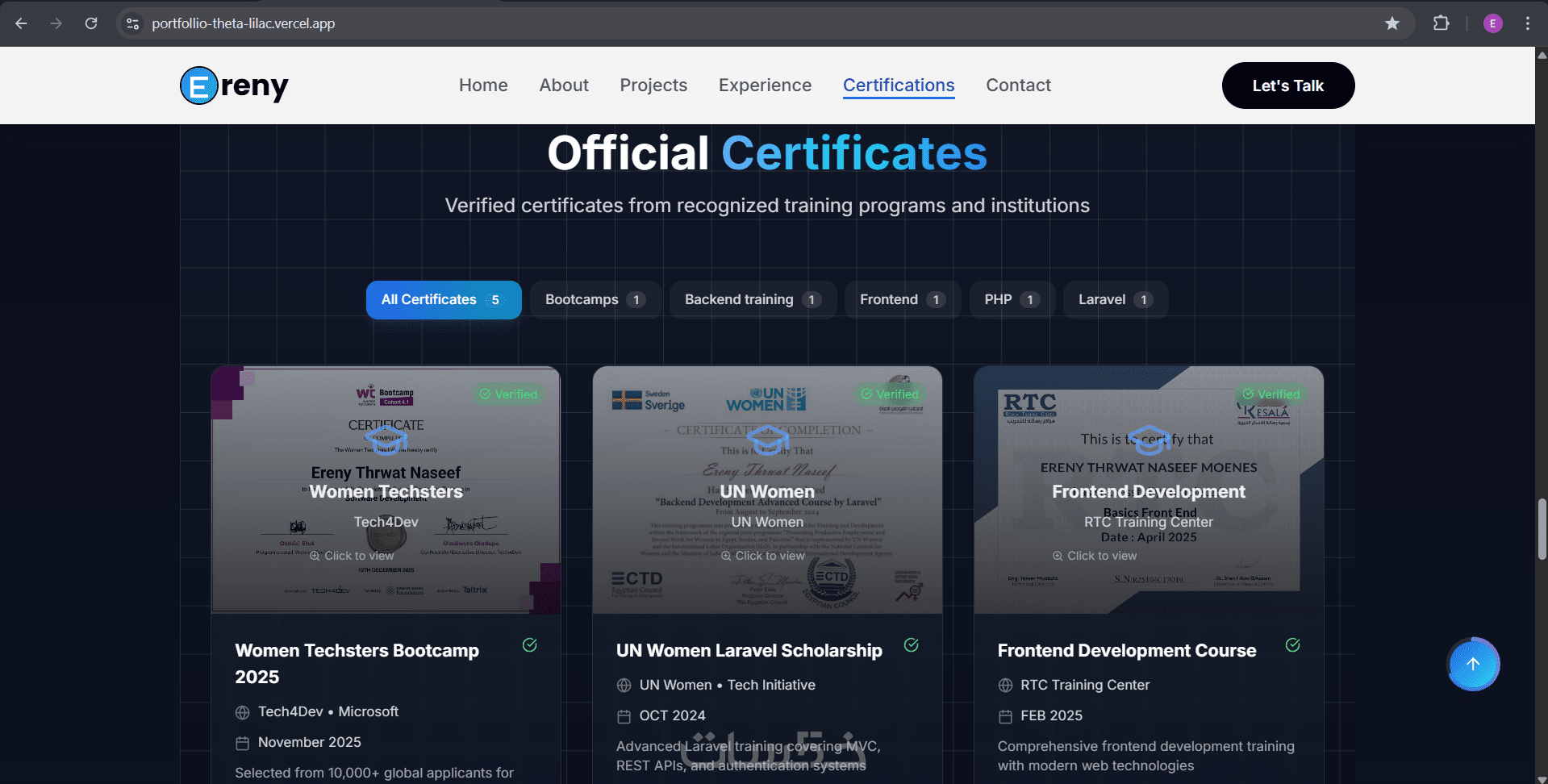Screen dimensions: 1548x784
Task: Open the Chrome profile avatar
Action: (x=1493, y=23)
